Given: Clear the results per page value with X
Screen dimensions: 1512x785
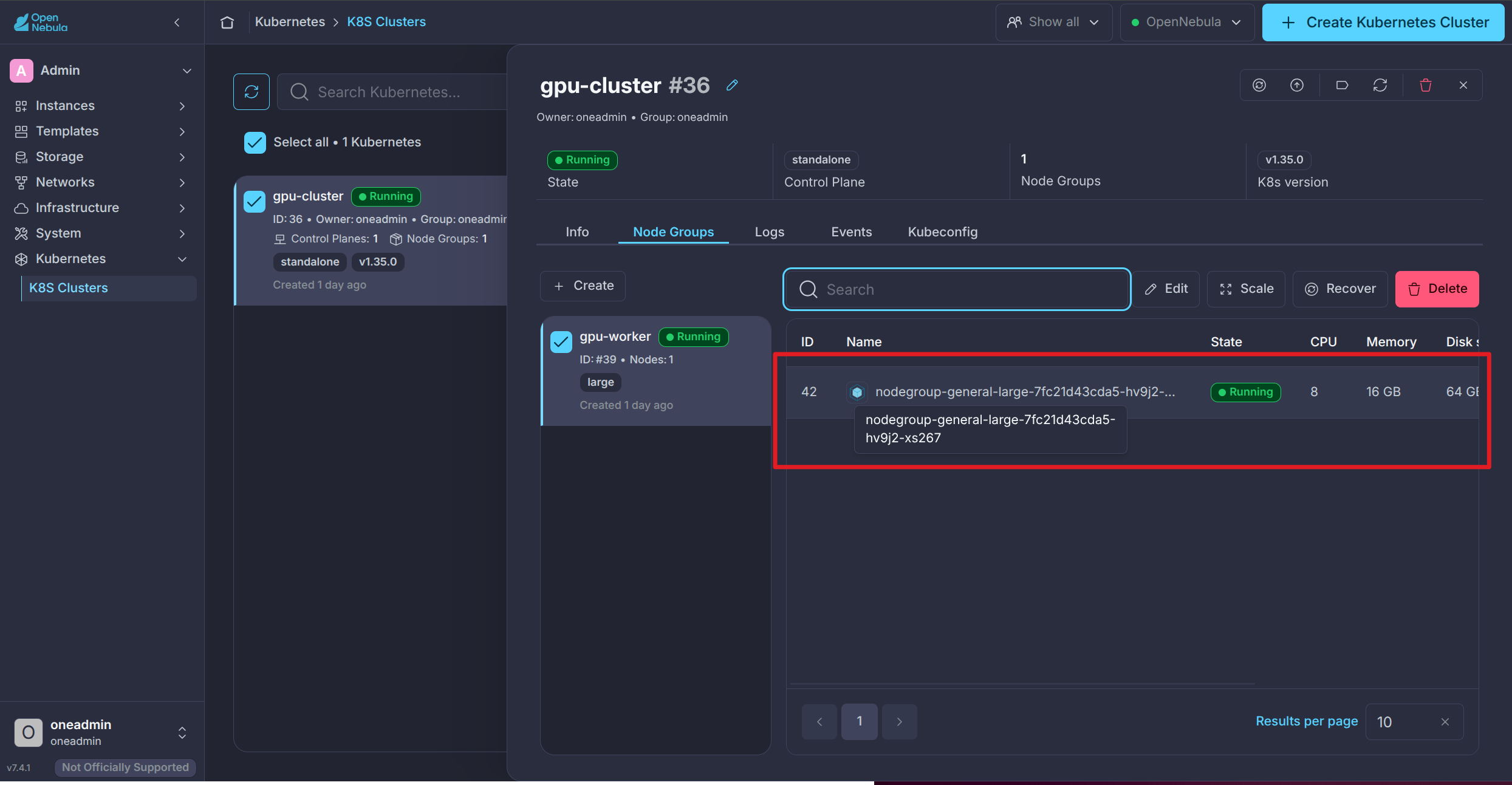Looking at the screenshot, I should 1445,722.
